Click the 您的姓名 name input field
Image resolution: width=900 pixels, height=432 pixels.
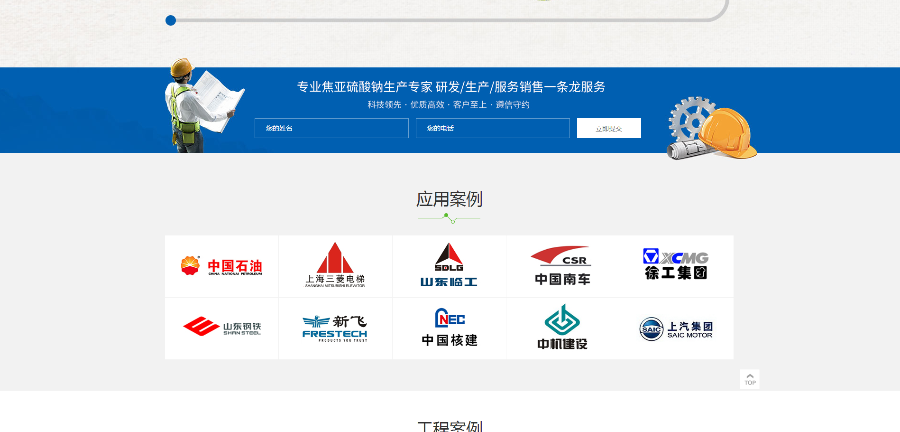click(x=331, y=128)
